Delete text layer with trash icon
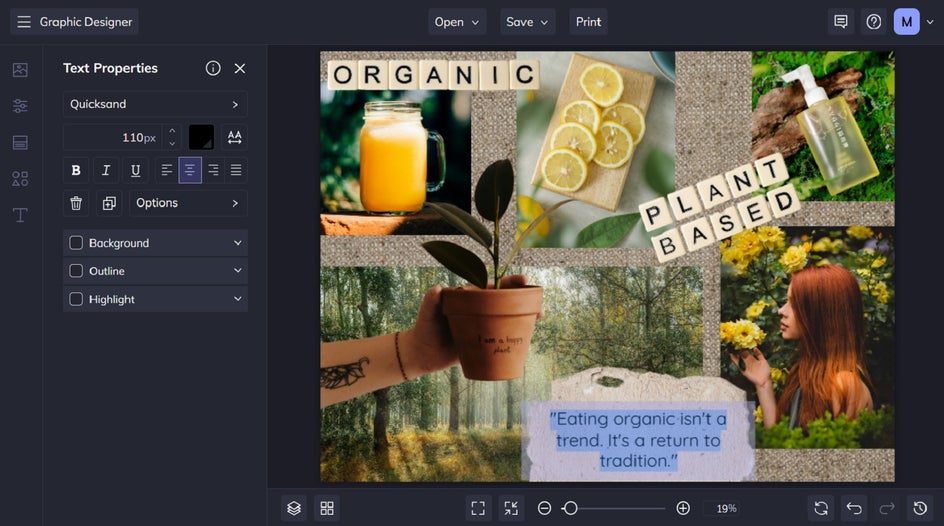 tap(76, 203)
